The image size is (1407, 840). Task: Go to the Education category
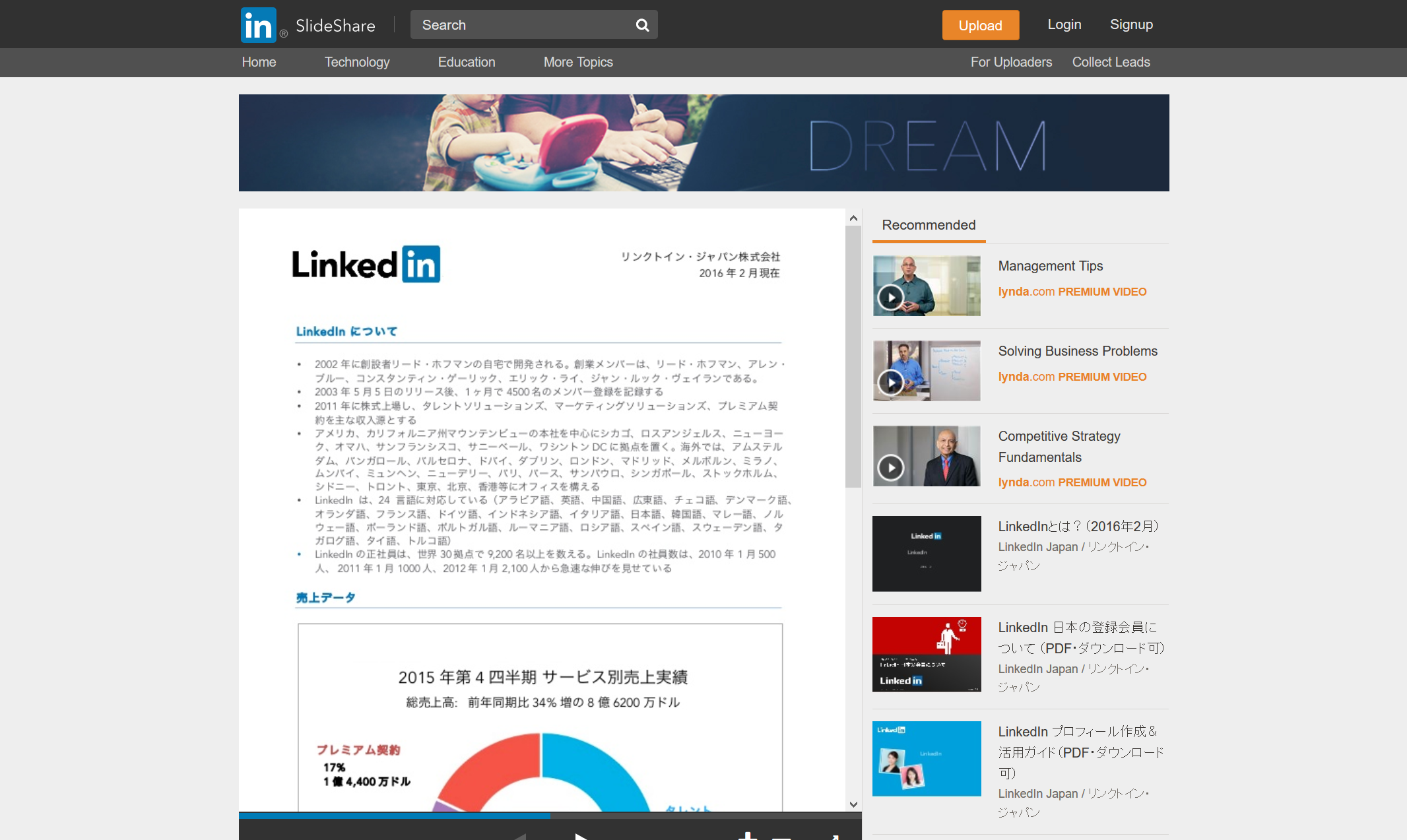point(467,62)
